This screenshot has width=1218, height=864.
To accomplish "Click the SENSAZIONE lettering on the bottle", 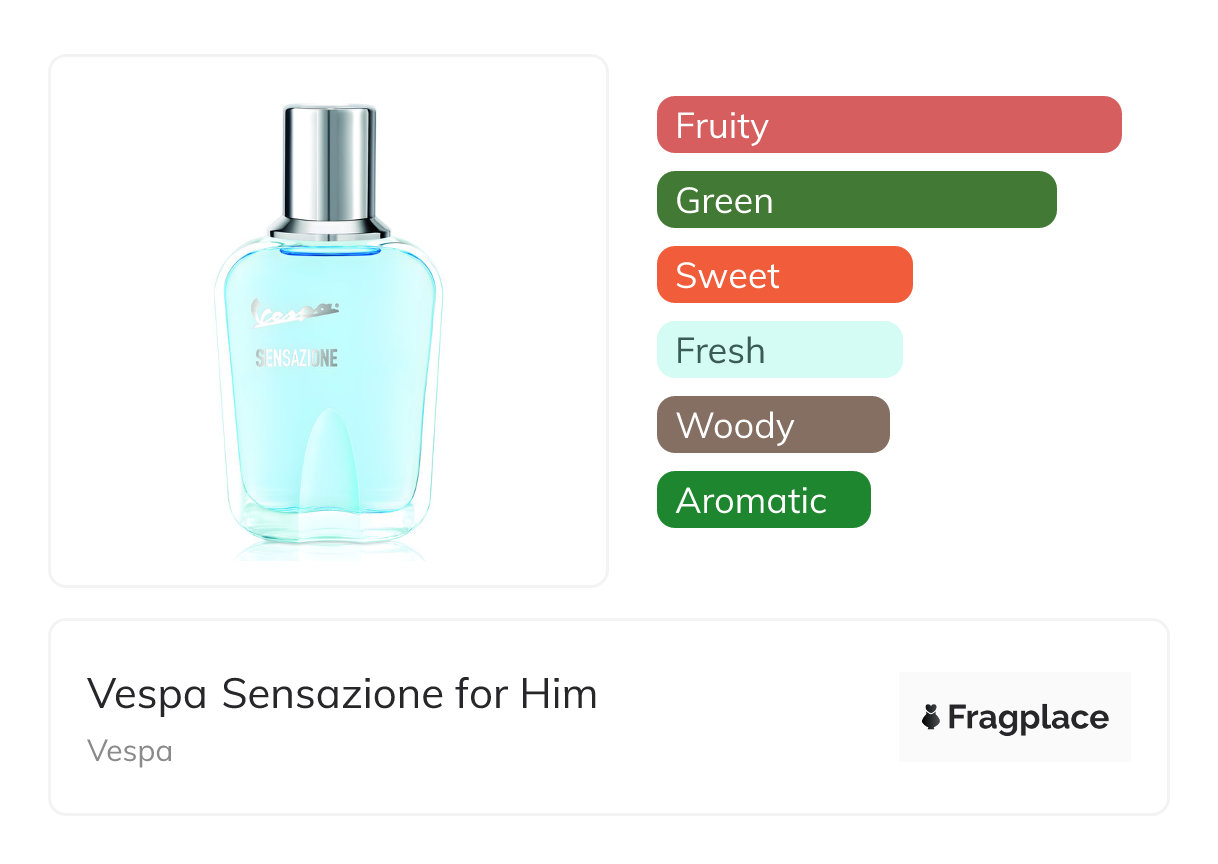I will [x=296, y=358].
